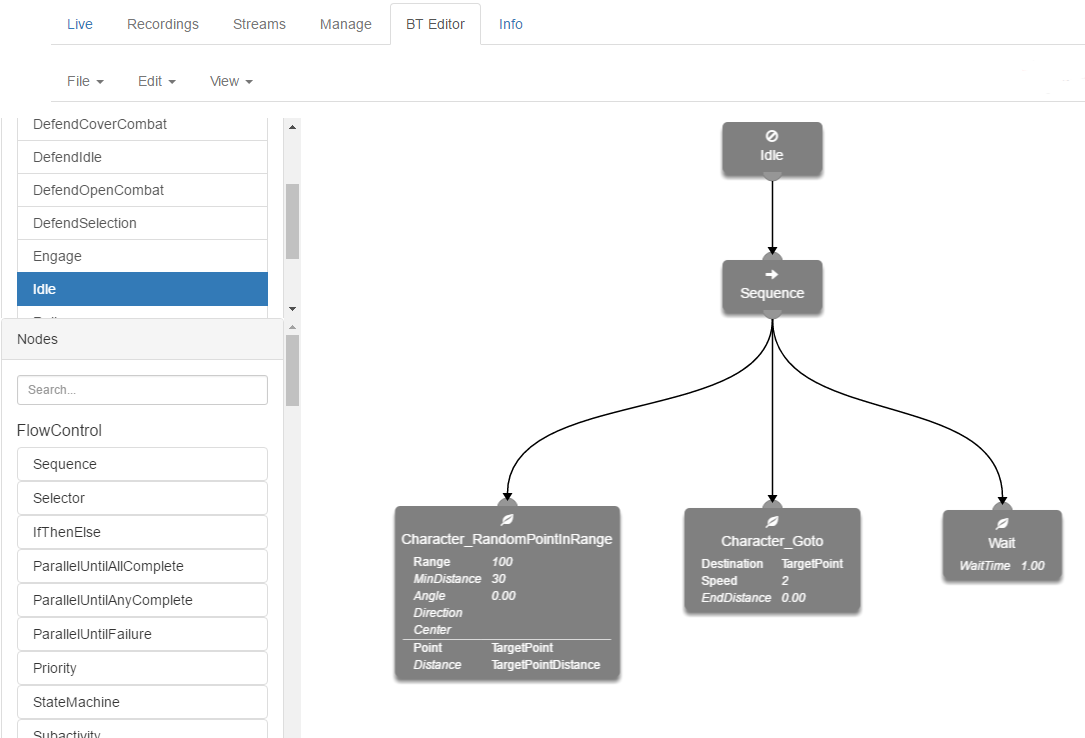Add a Selector flow control node
The height and width of the screenshot is (738, 1085).
142,498
